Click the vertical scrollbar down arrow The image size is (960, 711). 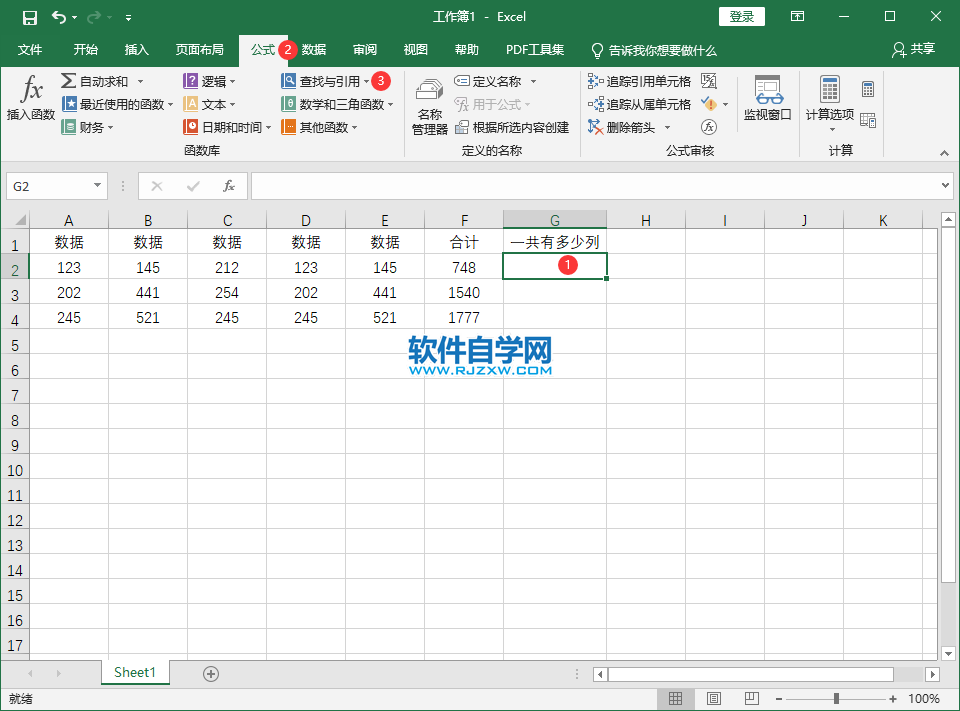(x=948, y=653)
